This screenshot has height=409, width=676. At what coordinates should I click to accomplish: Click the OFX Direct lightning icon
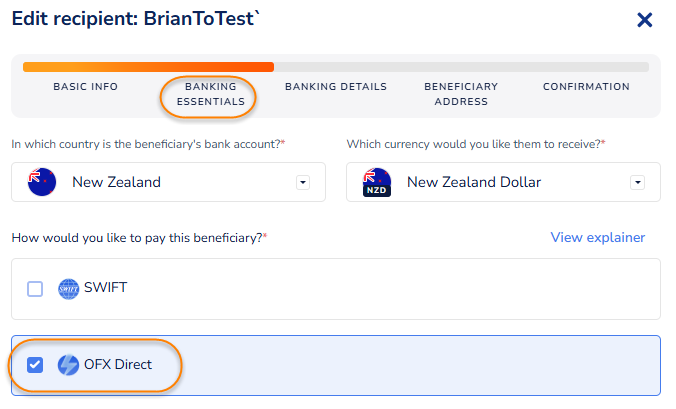68,365
